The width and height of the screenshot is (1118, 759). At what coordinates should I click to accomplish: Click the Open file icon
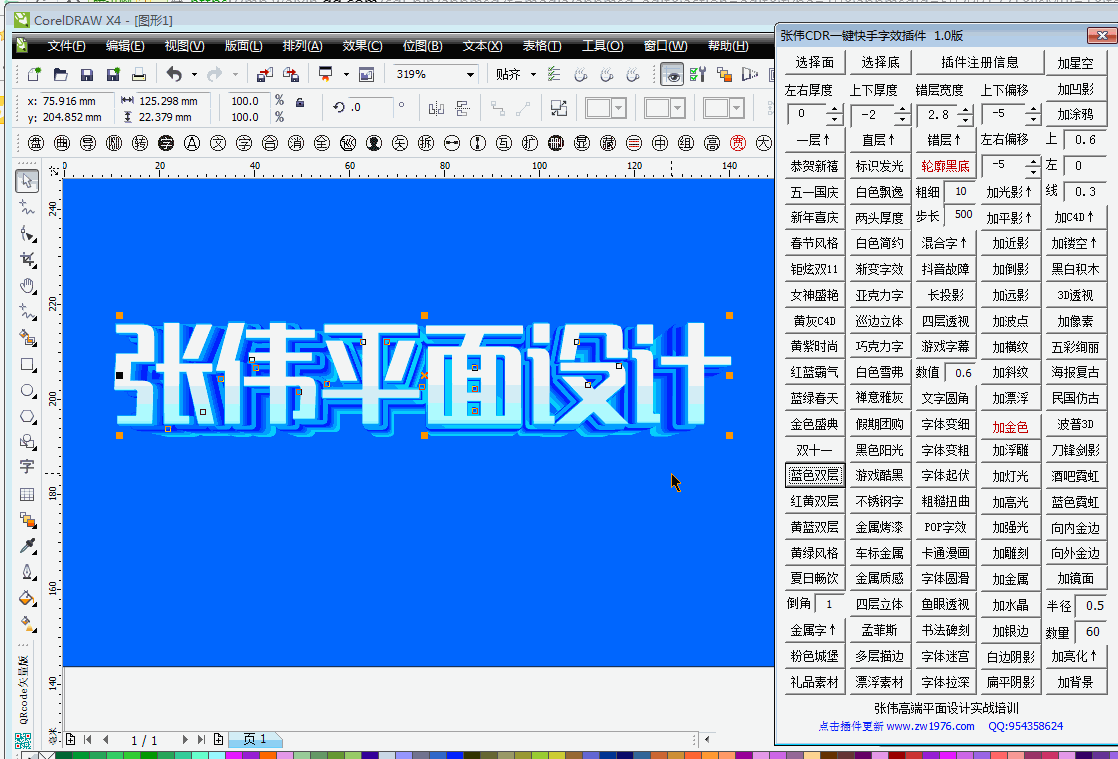click(x=61, y=74)
